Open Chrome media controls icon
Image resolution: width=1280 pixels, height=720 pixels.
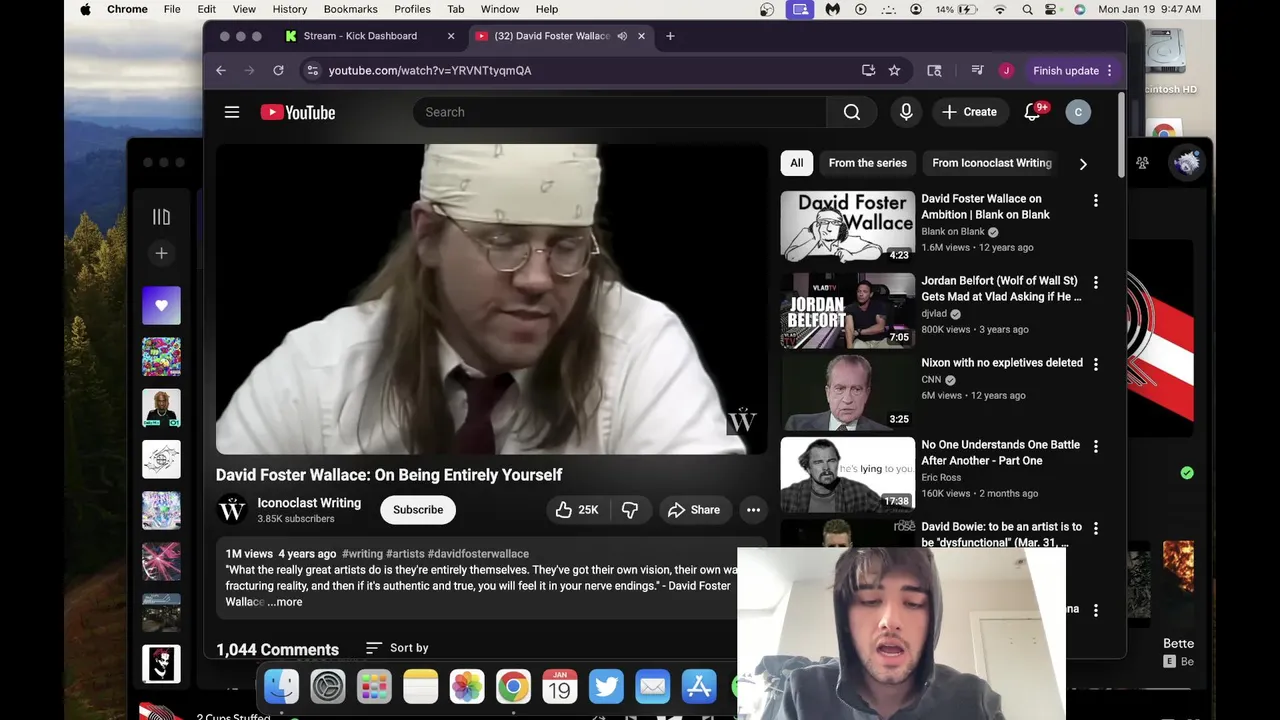[977, 70]
